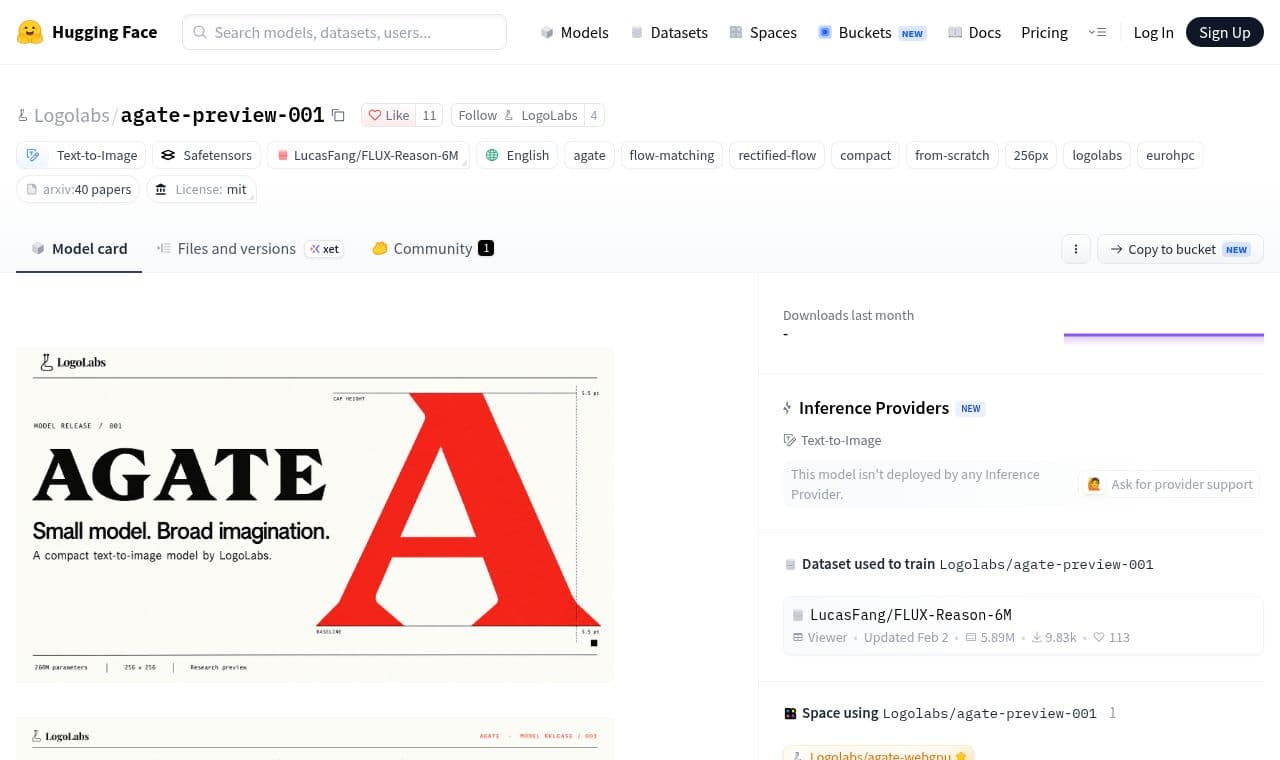Follow the LogoLabs organization
The height and width of the screenshot is (760, 1280).
click(x=517, y=115)
